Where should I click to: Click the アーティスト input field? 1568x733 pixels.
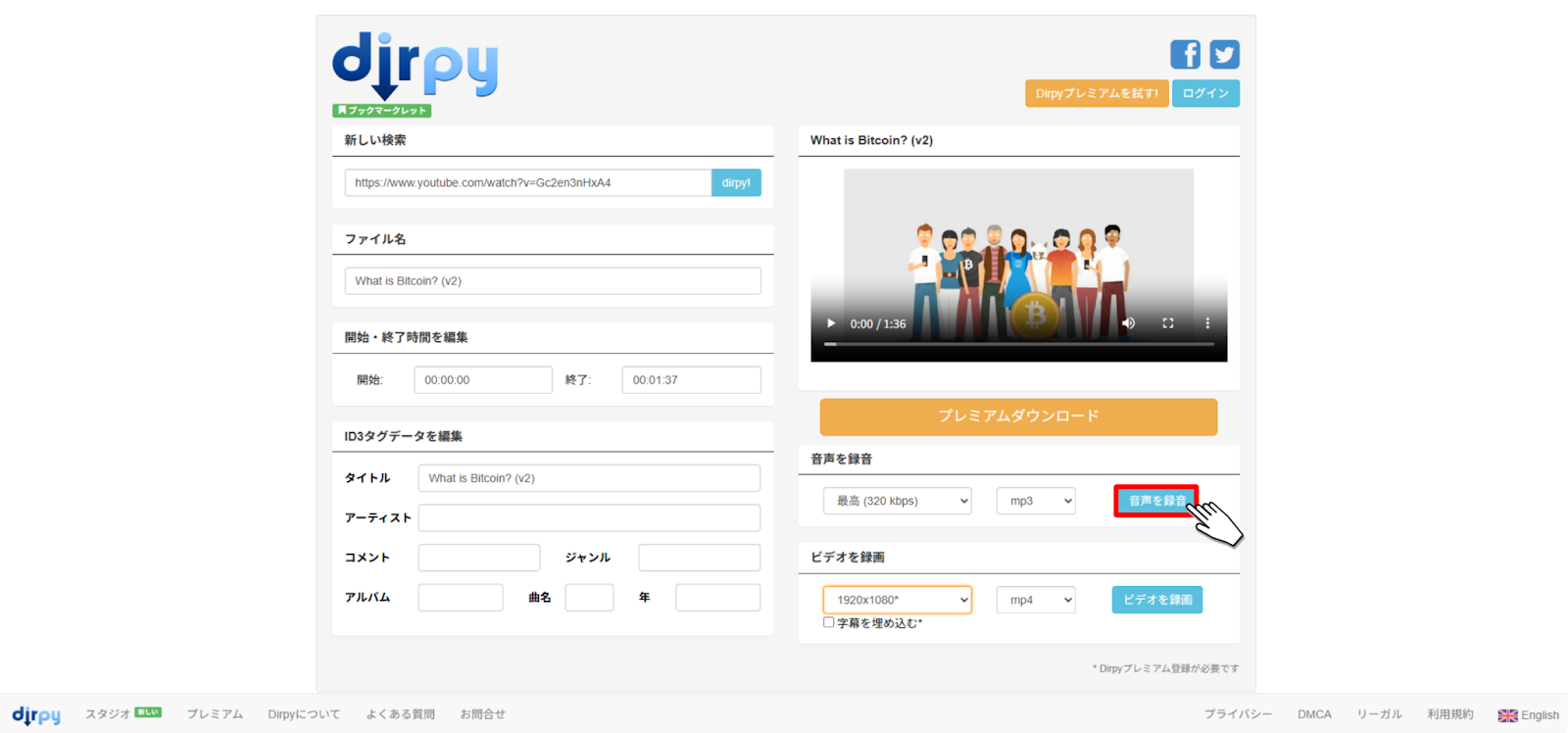point(589,517)
